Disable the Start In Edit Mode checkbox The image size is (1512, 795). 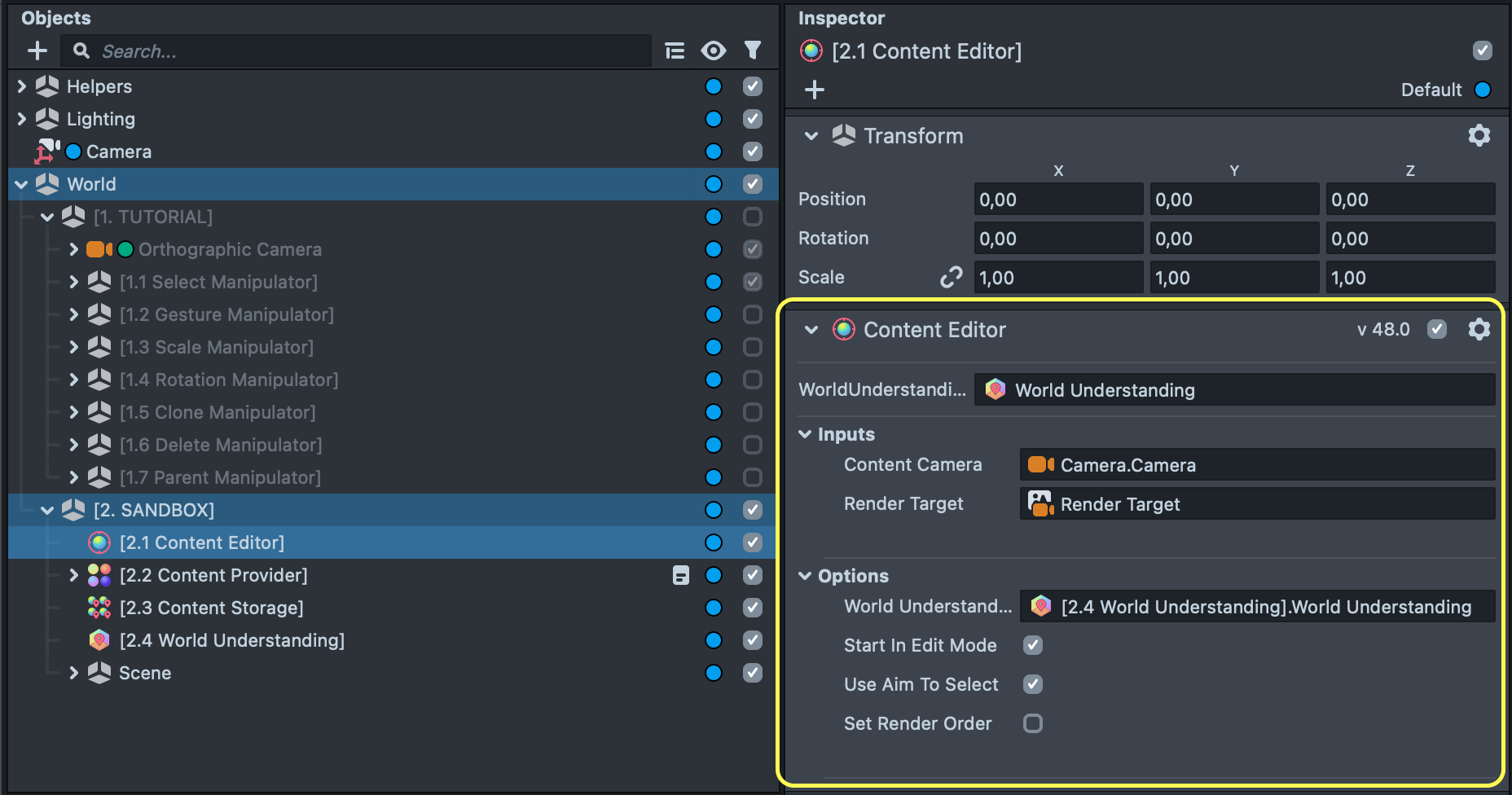pyautogui.click(x=1033, y=645)
